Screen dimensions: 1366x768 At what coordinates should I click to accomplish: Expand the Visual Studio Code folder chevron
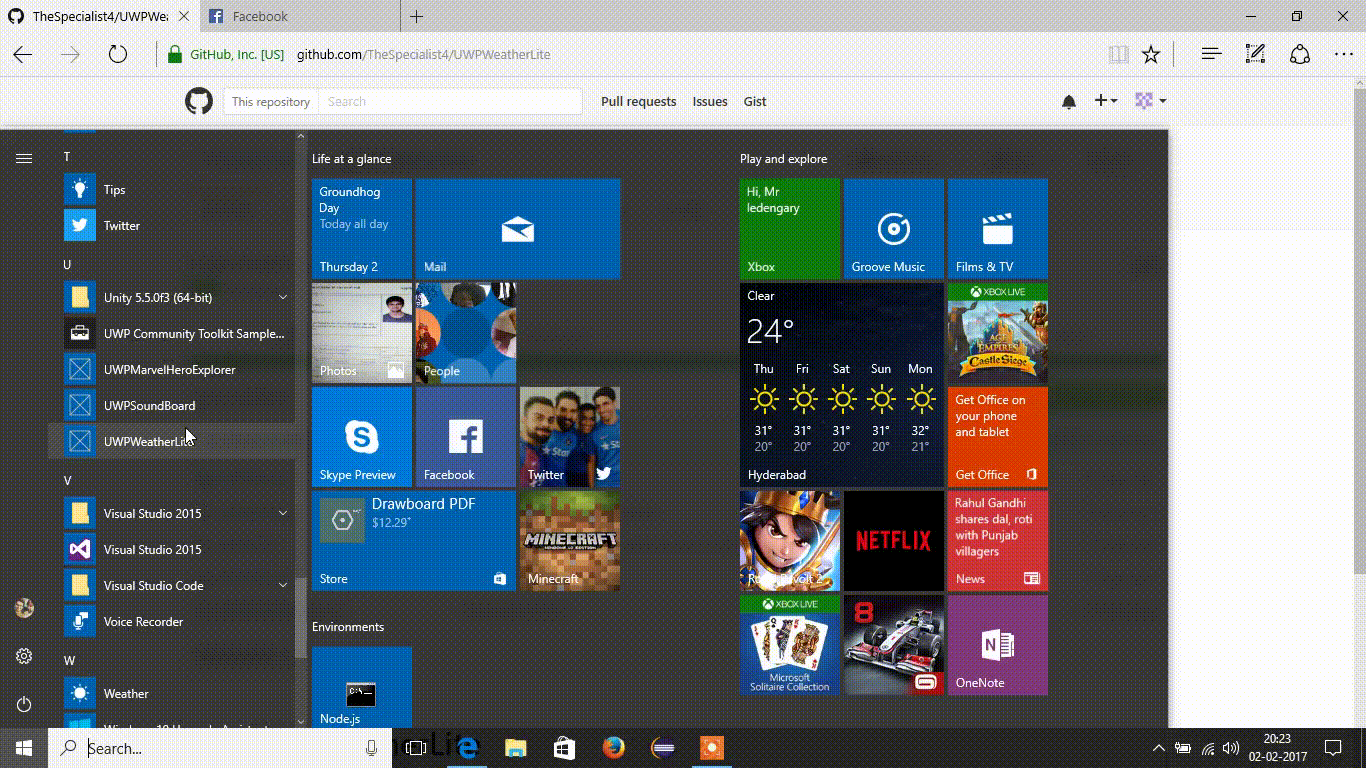283,585
